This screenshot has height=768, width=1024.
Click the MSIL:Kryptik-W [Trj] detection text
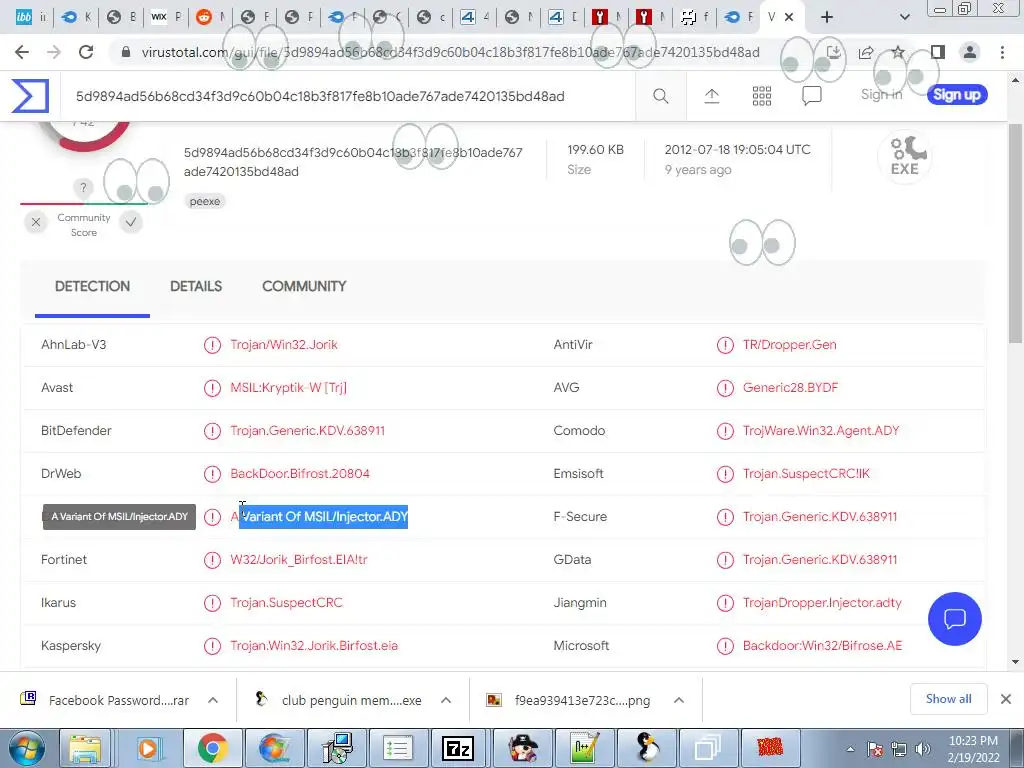(289, 388)
